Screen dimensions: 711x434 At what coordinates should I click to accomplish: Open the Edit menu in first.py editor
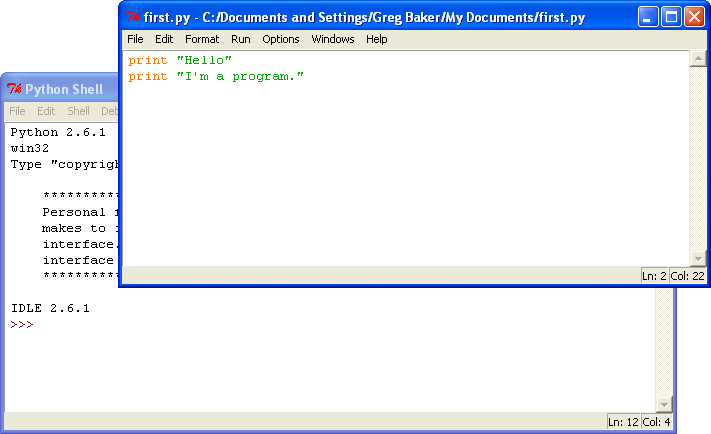164,39
